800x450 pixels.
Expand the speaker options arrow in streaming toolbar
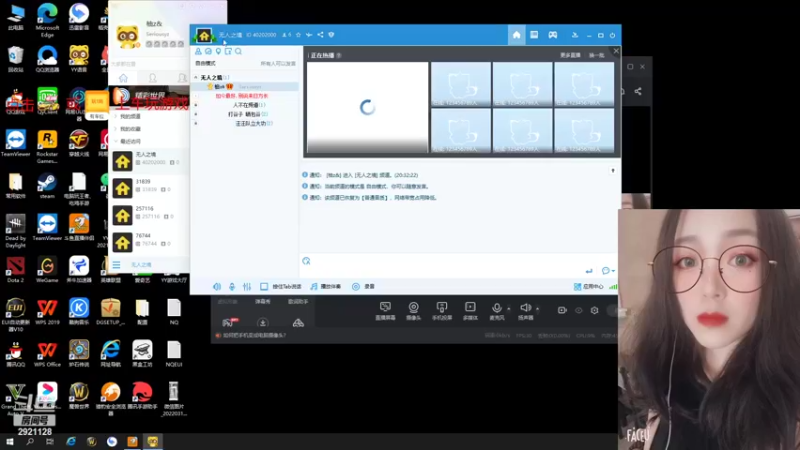click(x=537, y=309)
